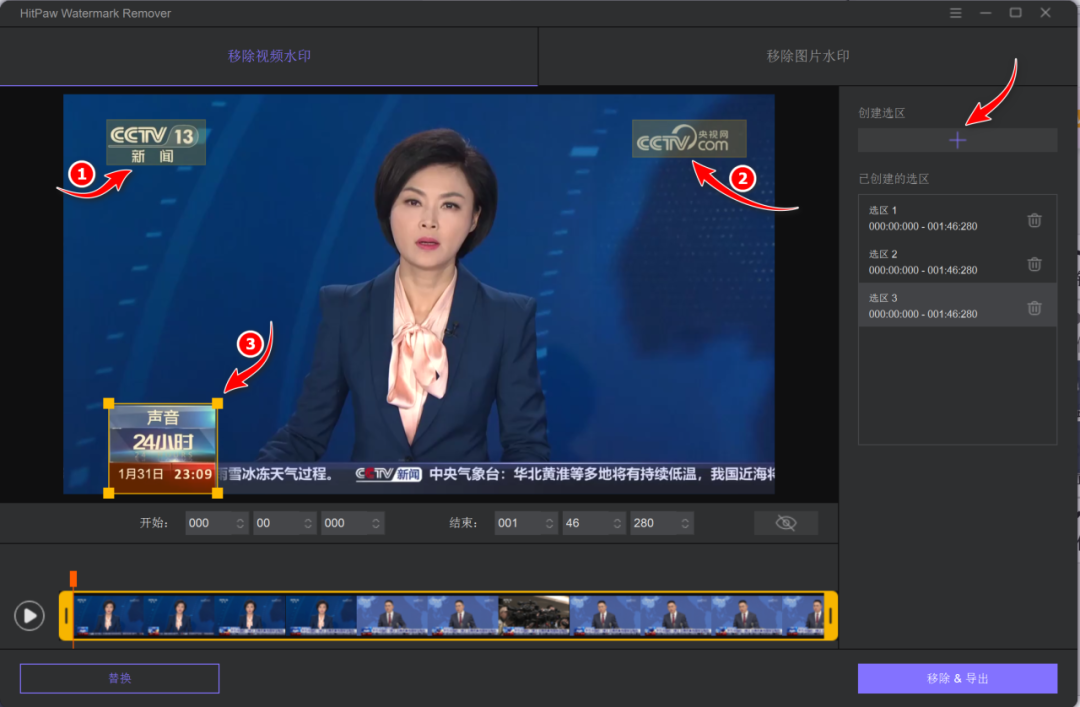
Task: Maximize the HitPaw window
Action: pyautogui.click(x=1015, y=13)
